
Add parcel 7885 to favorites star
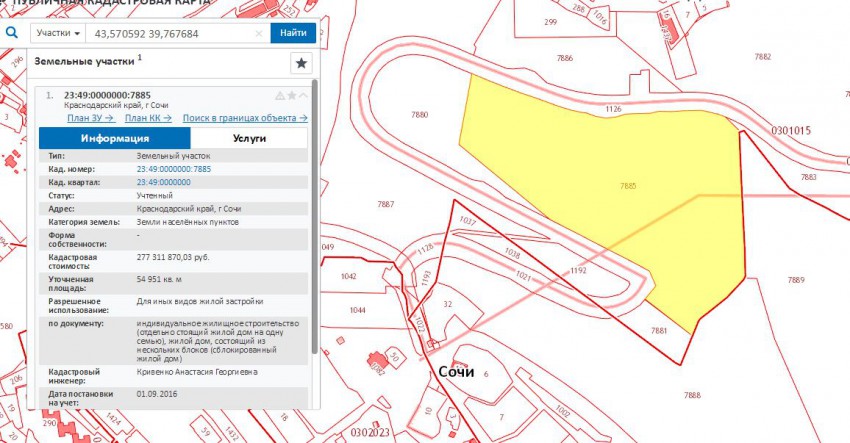292,96
